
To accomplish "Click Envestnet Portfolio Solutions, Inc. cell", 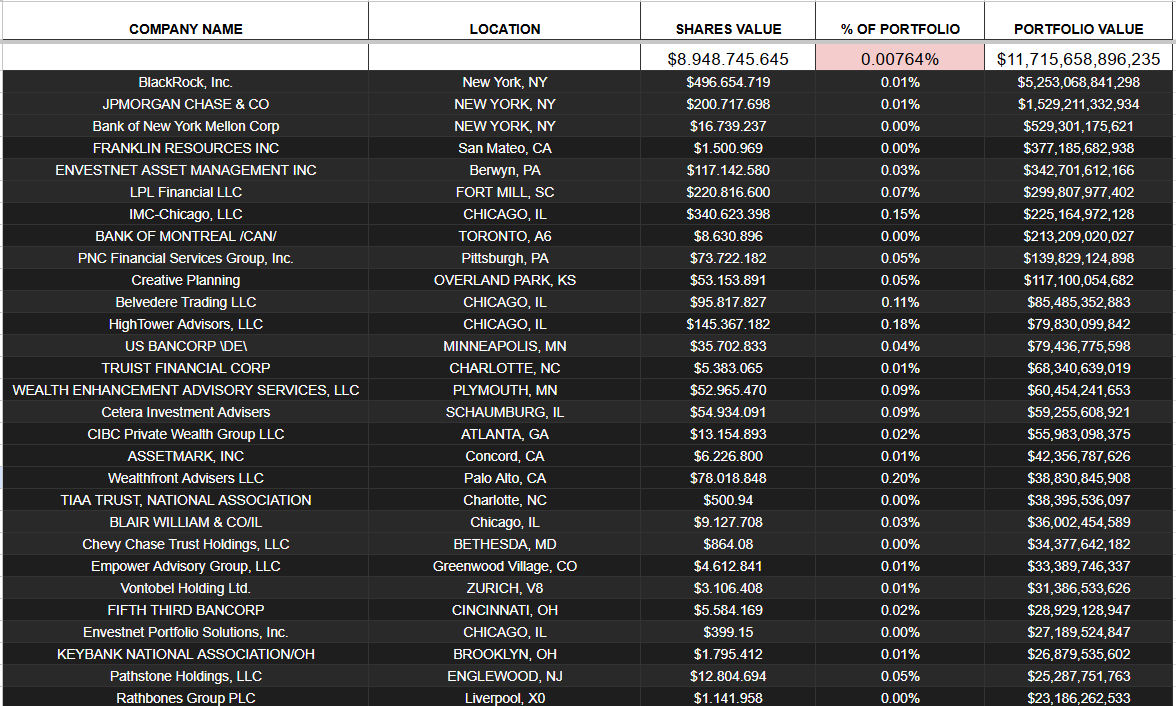I will [185, 632].
